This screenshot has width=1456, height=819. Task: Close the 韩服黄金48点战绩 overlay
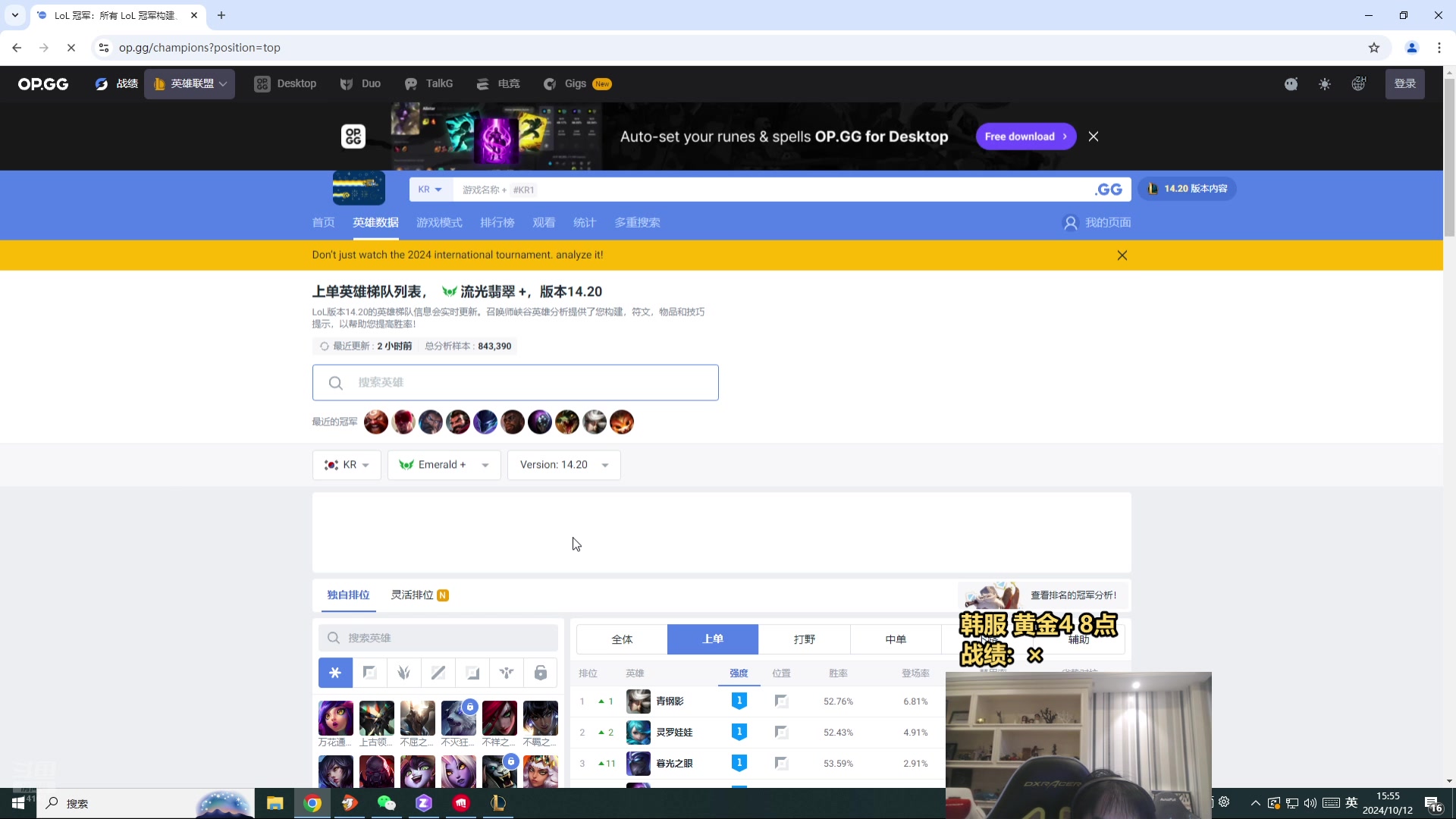pos(1036,656)
